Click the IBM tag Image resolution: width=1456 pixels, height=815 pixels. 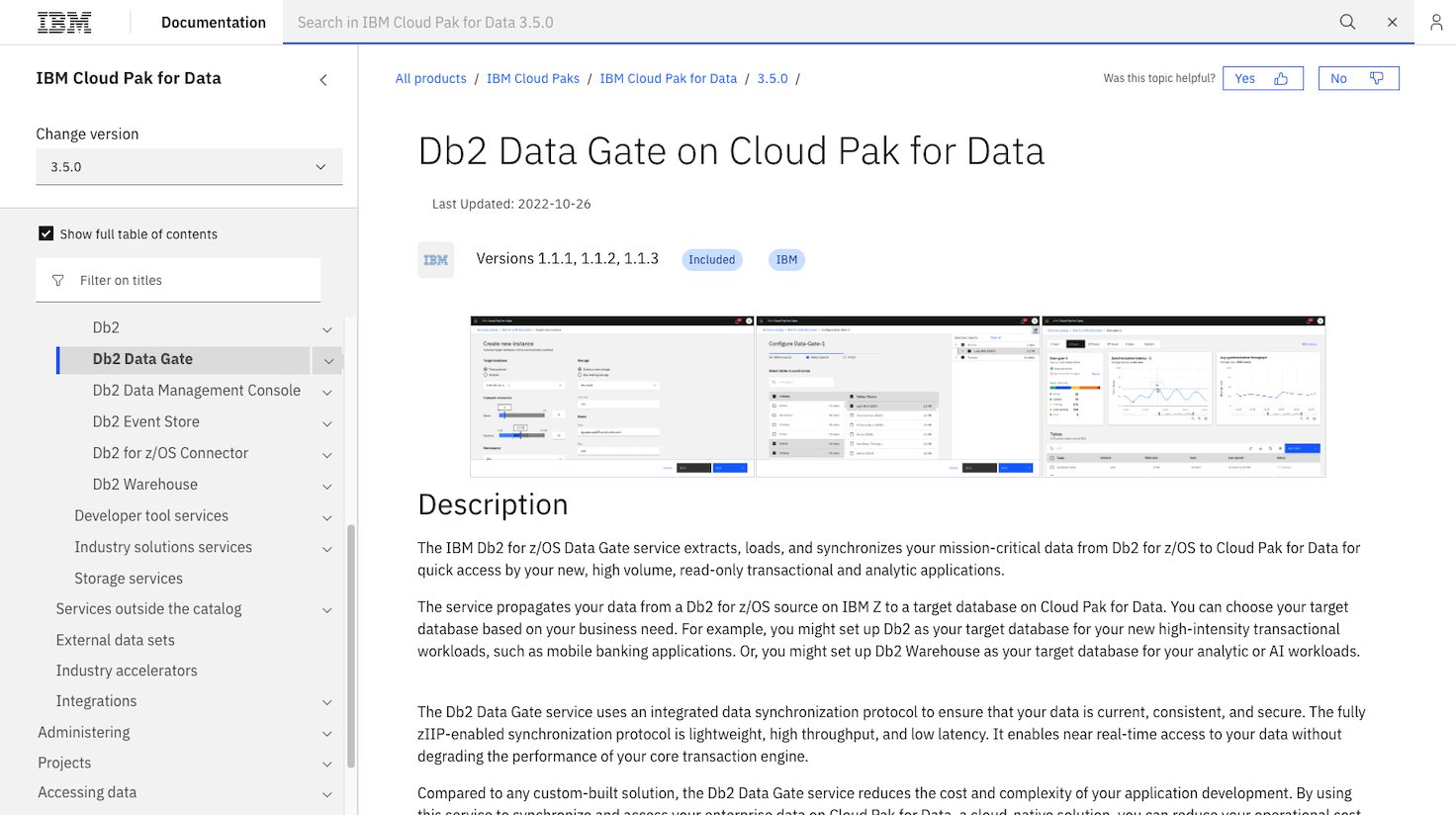tap(786, 260)
